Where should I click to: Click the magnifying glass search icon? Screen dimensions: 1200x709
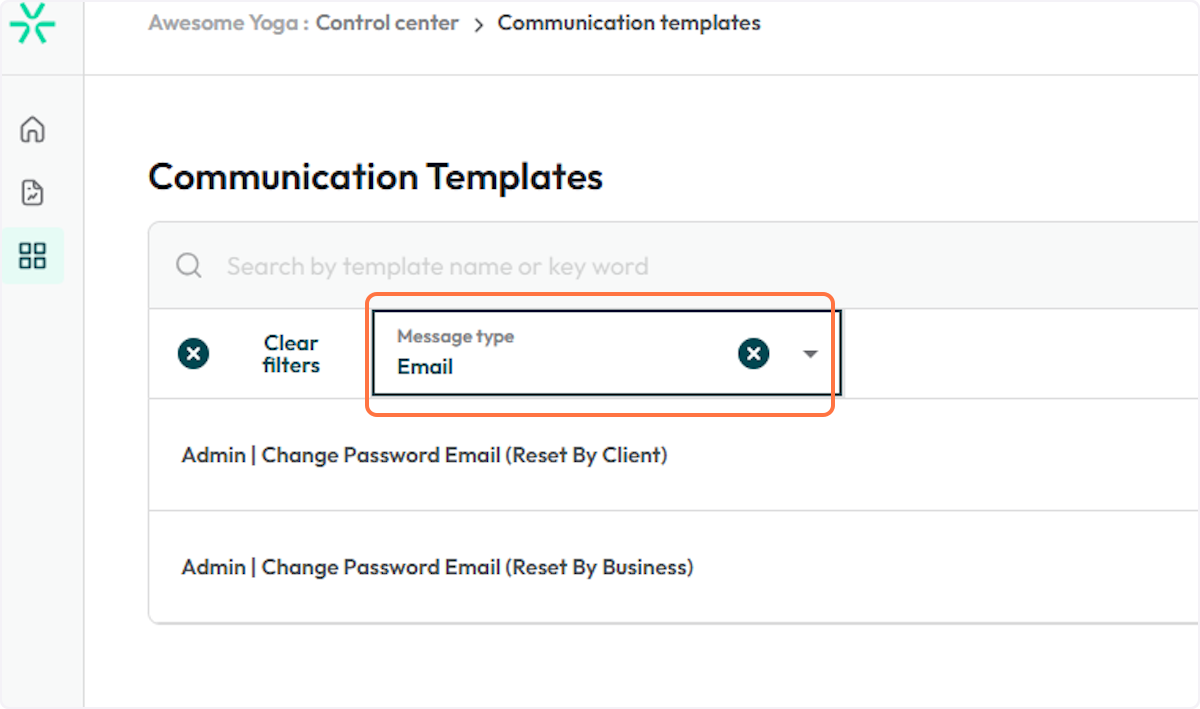(188, 266)
